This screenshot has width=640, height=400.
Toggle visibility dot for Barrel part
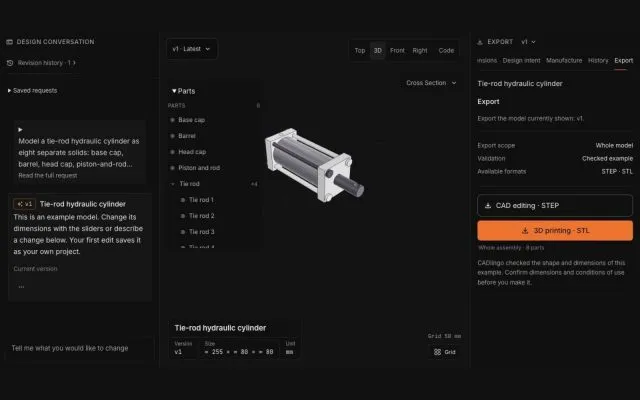pos(172,136)
